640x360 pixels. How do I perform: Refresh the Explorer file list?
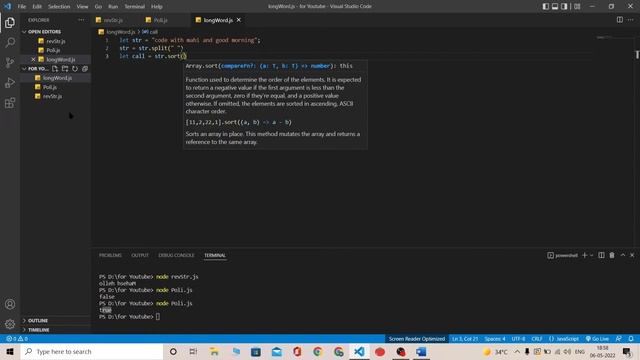[75, 69]
